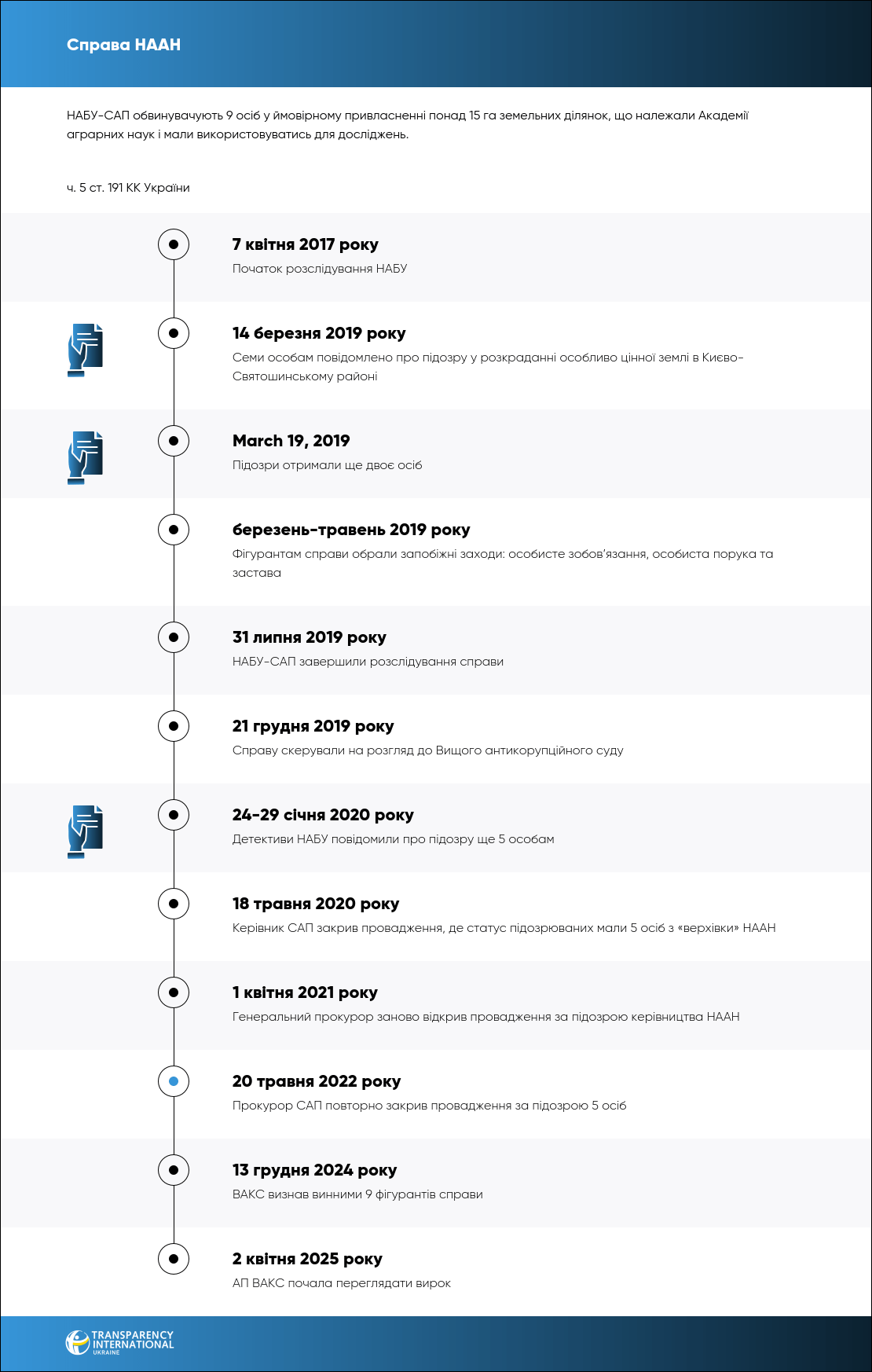
Task: Click timeline dot for 31 липня 2019
Action: (x=174, y=637)
